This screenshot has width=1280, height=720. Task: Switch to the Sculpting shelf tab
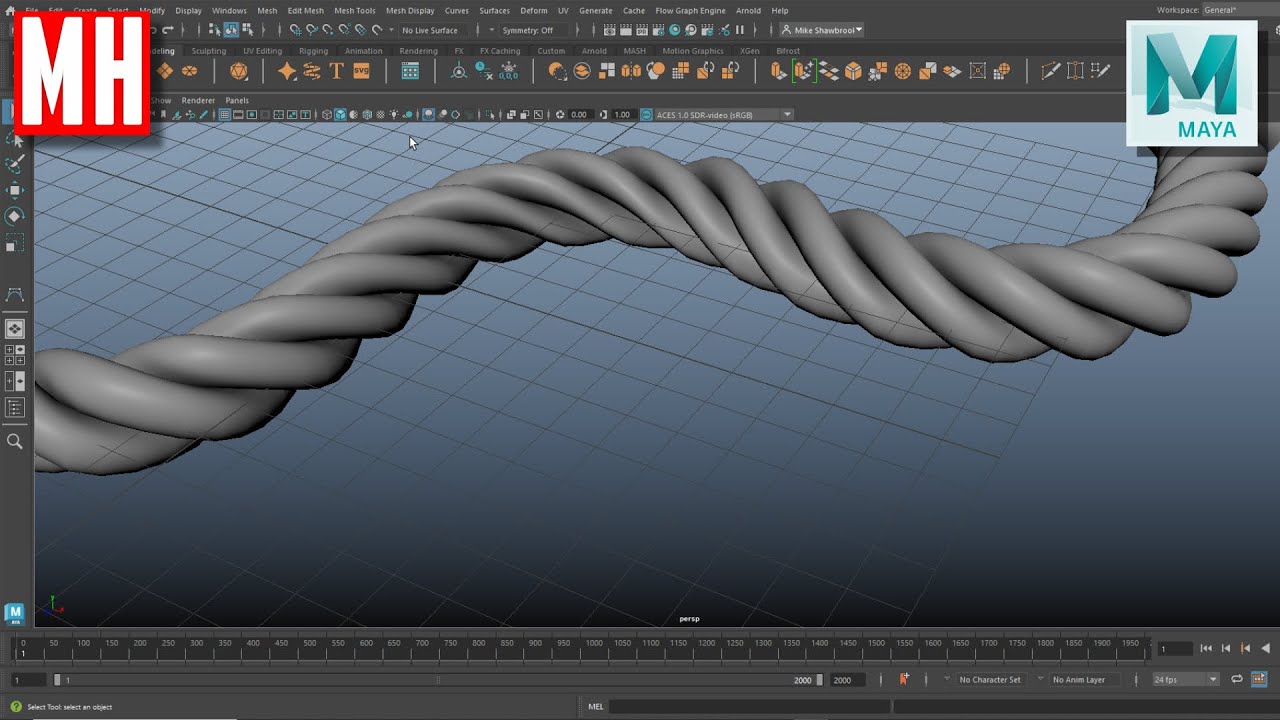point(209,50)
